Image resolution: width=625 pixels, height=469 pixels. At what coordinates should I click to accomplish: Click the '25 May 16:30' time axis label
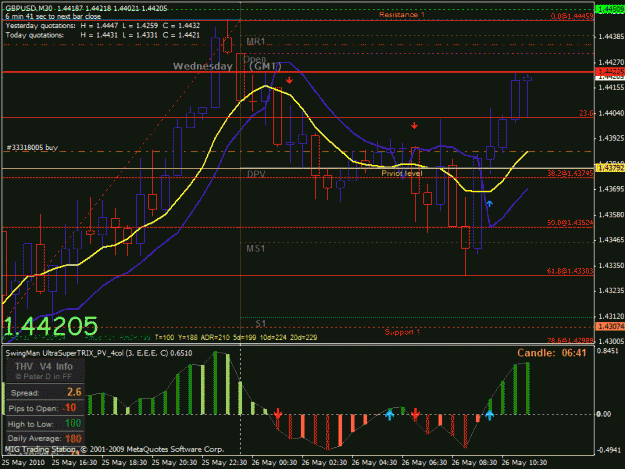coord(74,463)
